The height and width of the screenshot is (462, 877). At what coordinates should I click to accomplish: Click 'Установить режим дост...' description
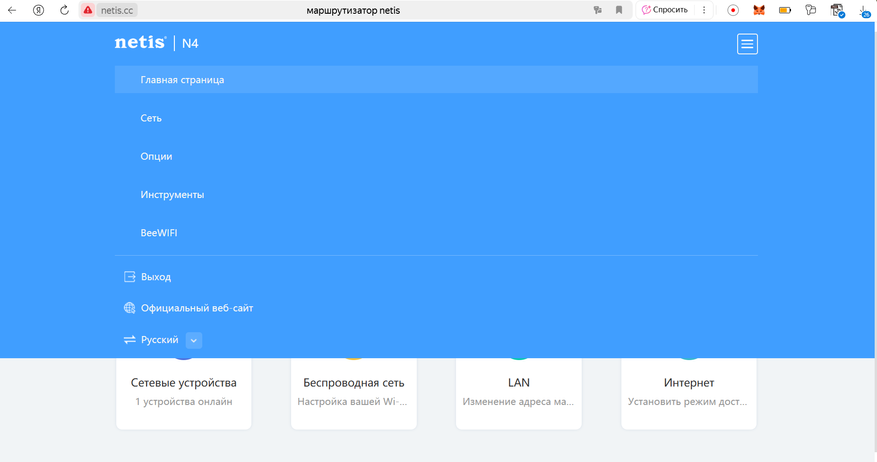(x=687, y=402)
